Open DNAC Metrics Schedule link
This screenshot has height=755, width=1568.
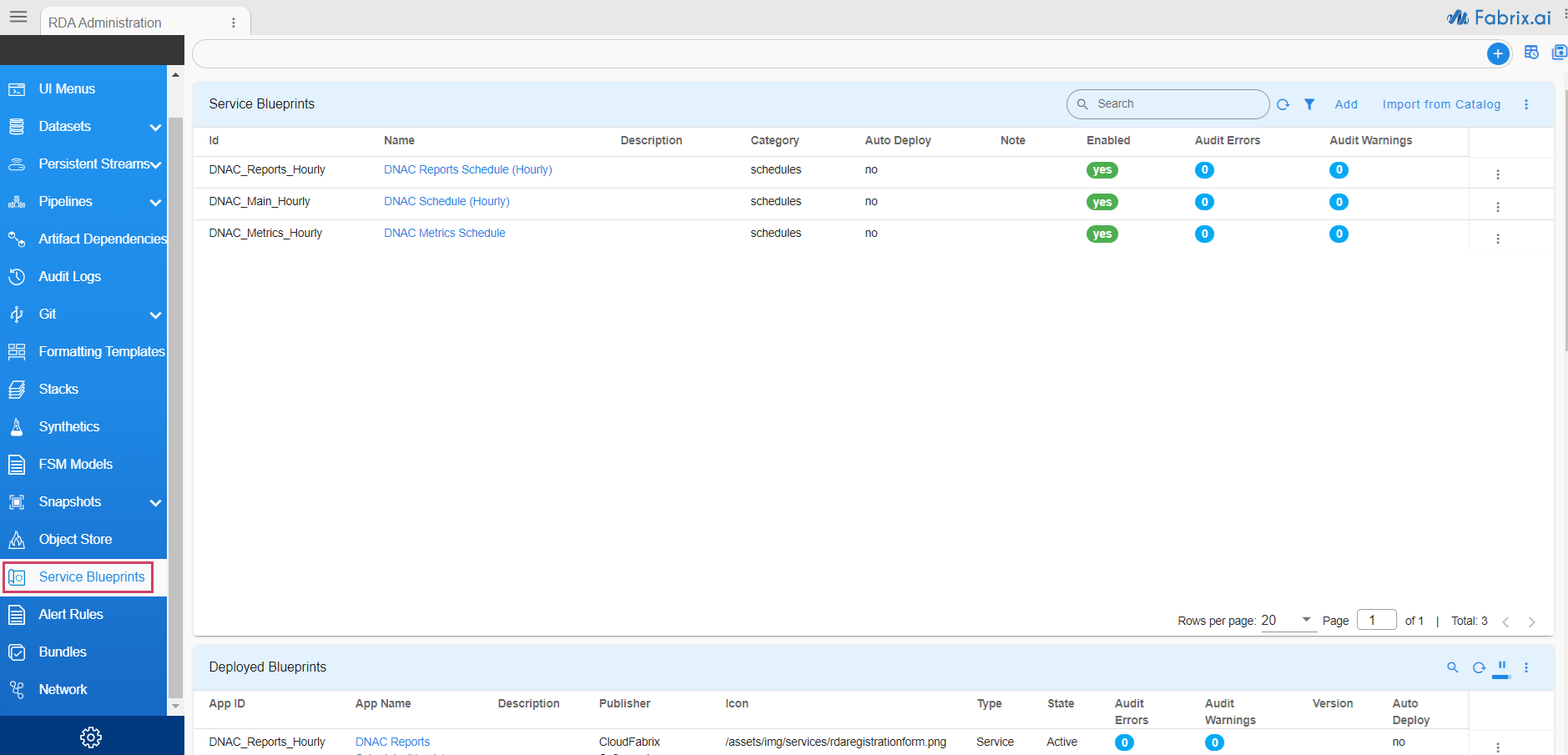click(445, 233)
